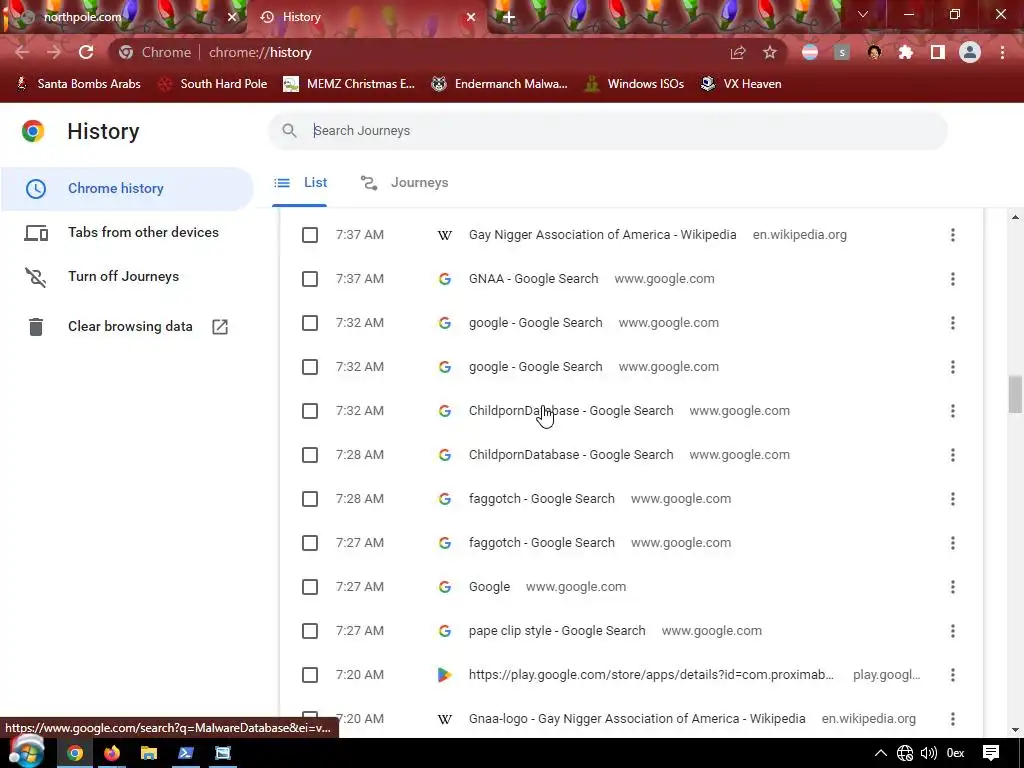Select the List view tab

pos(300,183)
